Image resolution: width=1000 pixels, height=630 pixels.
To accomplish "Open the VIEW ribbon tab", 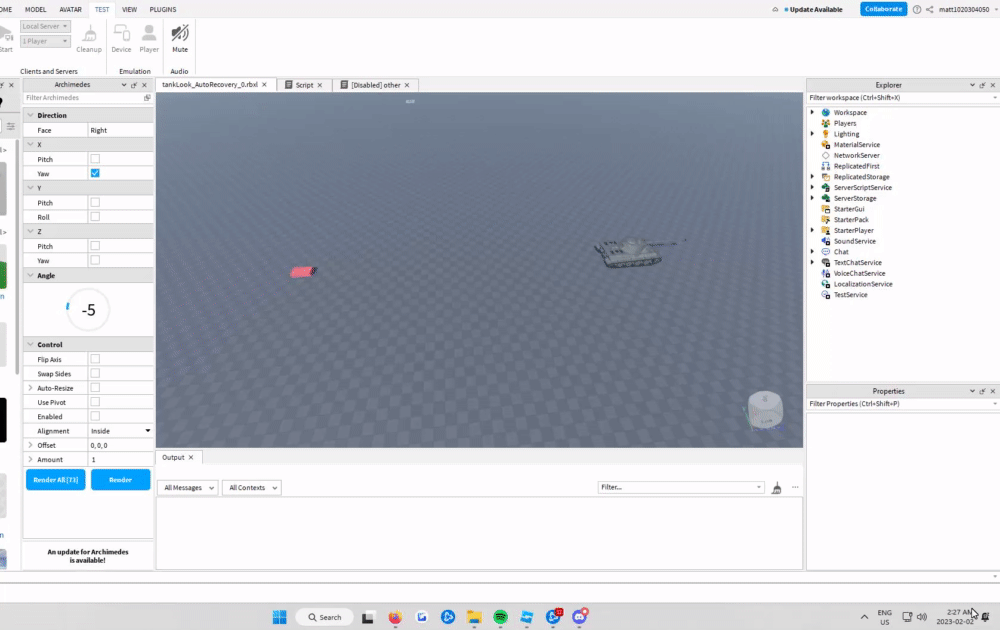I will click(129, 10).
